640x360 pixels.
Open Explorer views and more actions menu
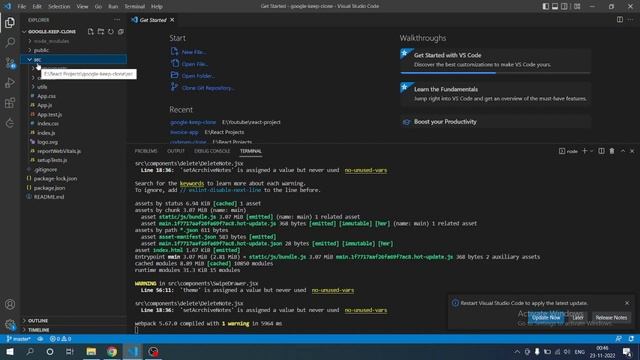click(x=117, y=20)
